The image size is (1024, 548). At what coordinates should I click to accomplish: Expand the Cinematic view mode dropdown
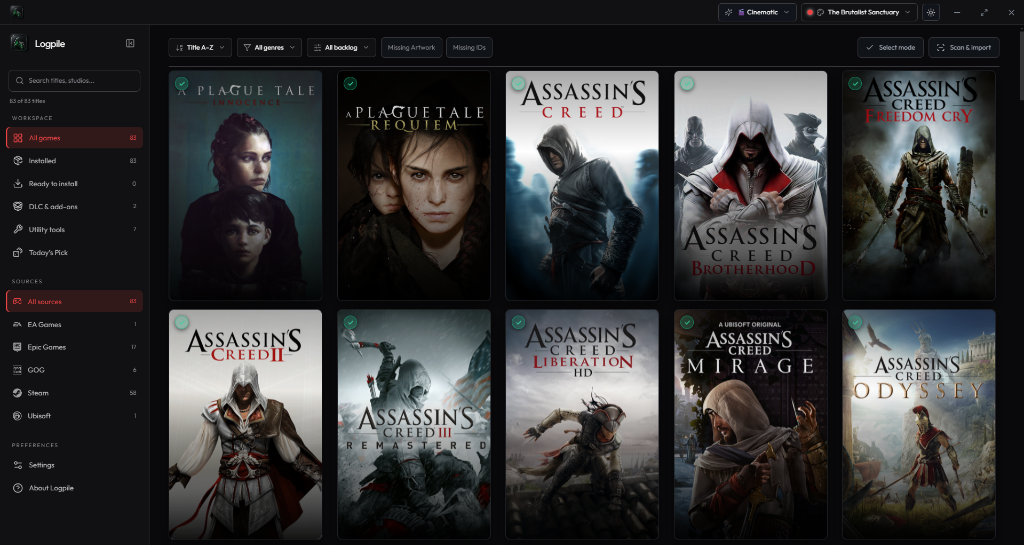click(x=758, y=12)
